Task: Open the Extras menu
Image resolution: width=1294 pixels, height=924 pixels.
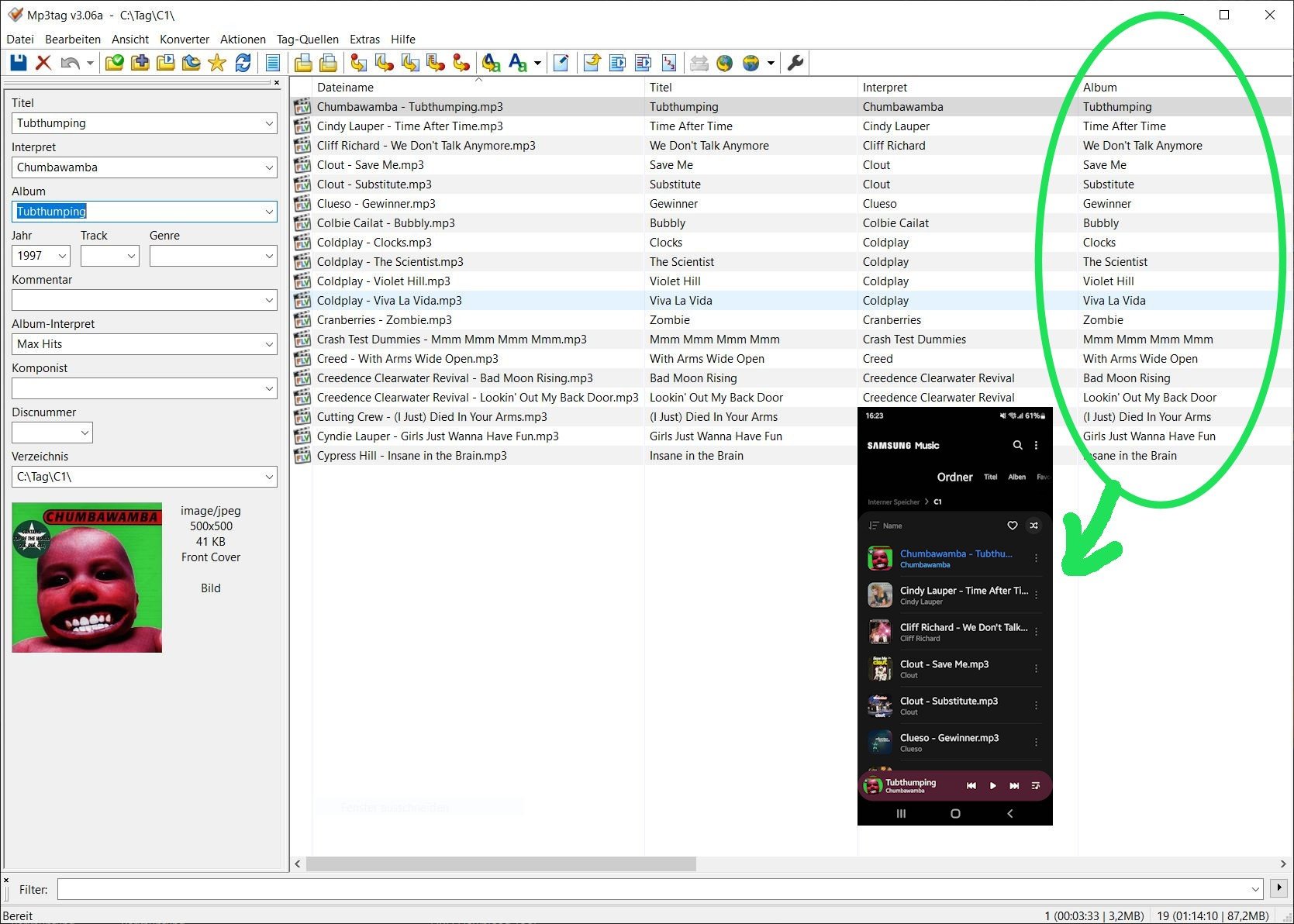Action: coord(364,40)
